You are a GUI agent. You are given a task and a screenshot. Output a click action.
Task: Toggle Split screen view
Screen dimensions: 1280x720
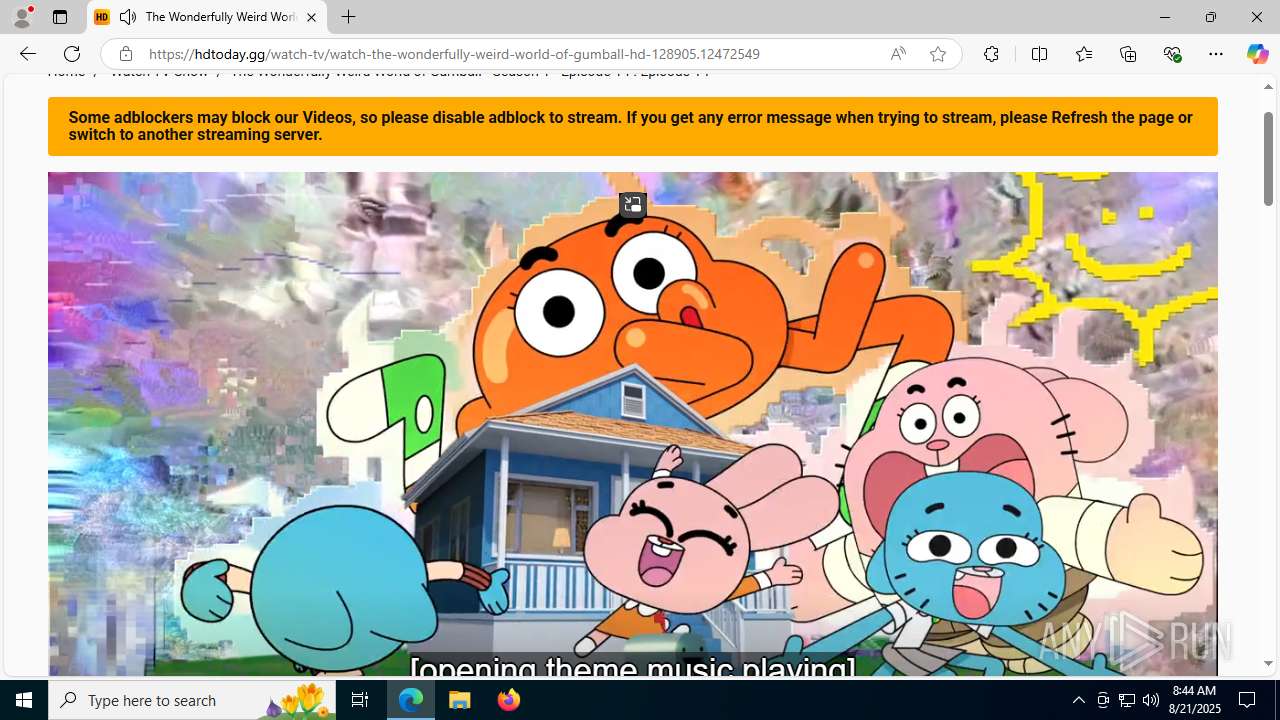(x=1039, y=54)
